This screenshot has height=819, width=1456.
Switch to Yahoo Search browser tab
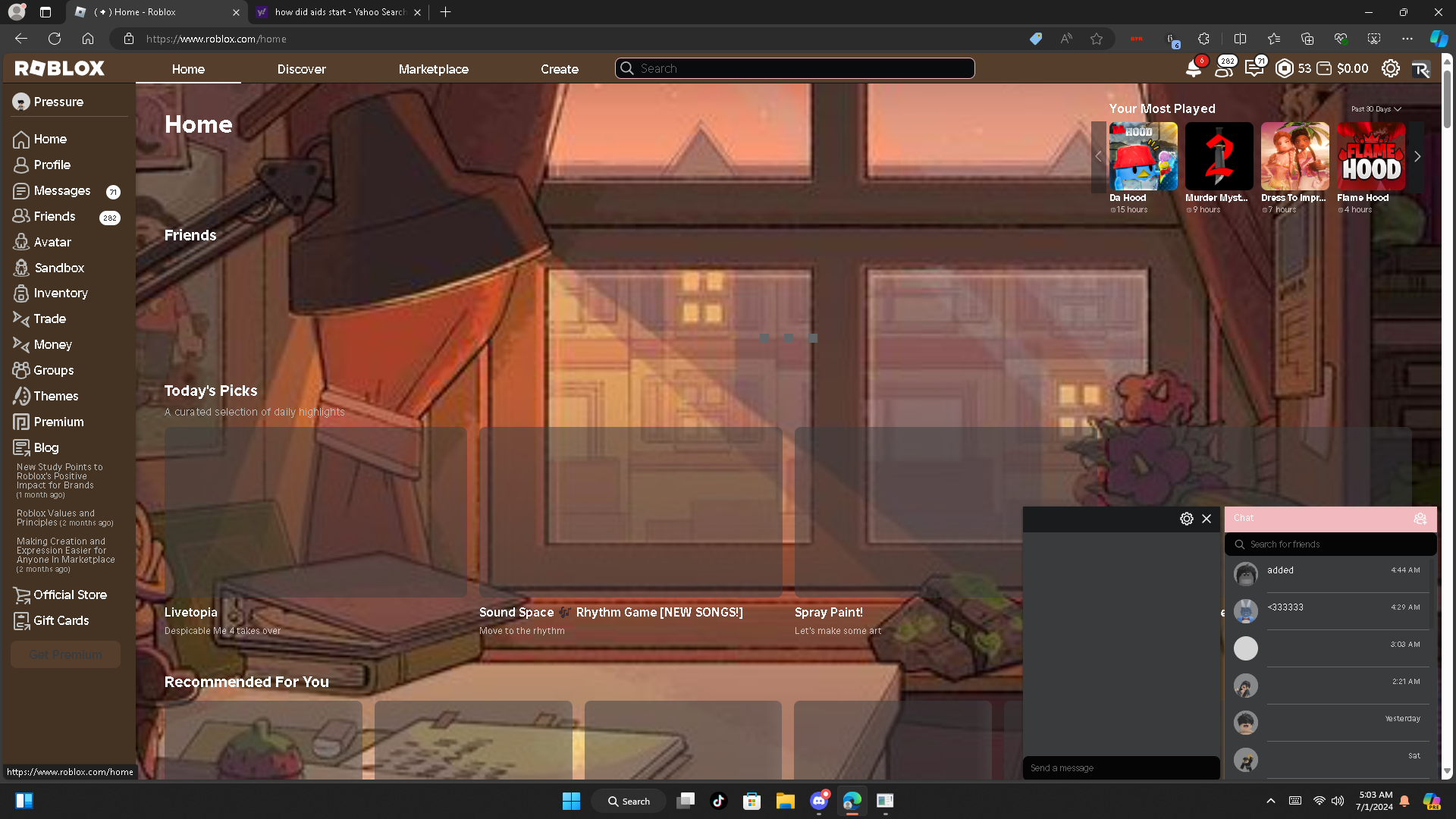coord(338,12)
